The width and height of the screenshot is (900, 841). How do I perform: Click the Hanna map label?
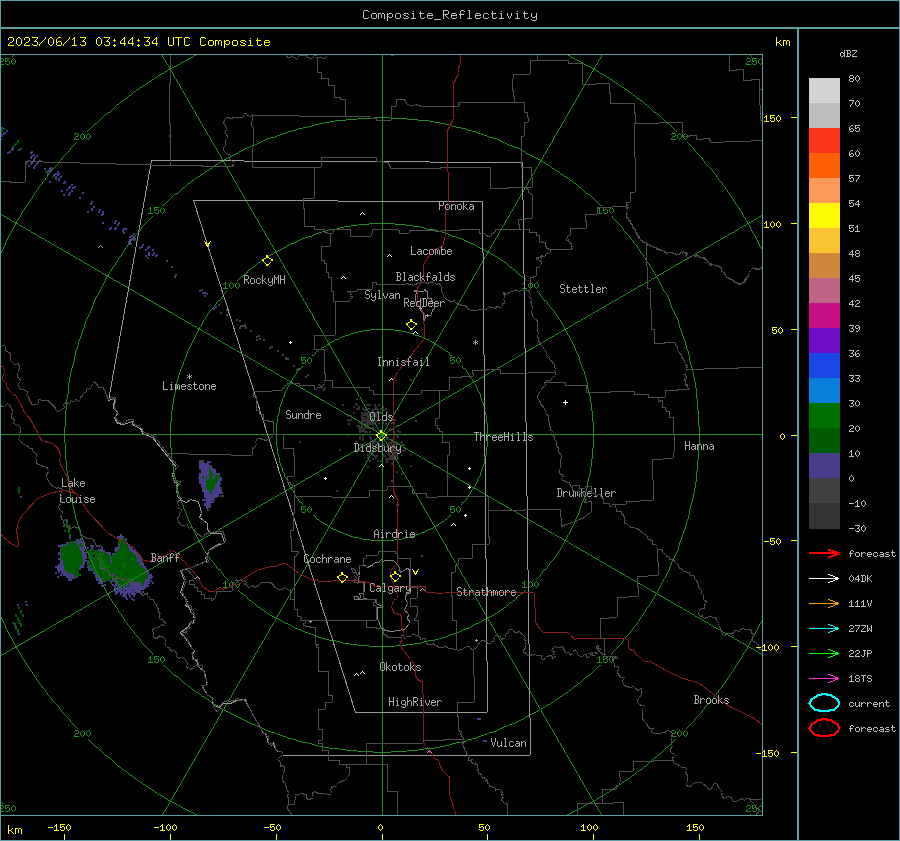pos(699,446)
